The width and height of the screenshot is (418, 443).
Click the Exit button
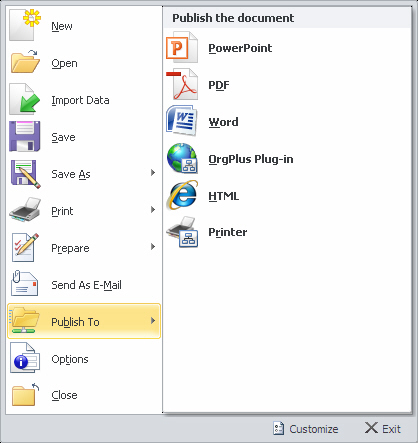(x=383, y=428)
